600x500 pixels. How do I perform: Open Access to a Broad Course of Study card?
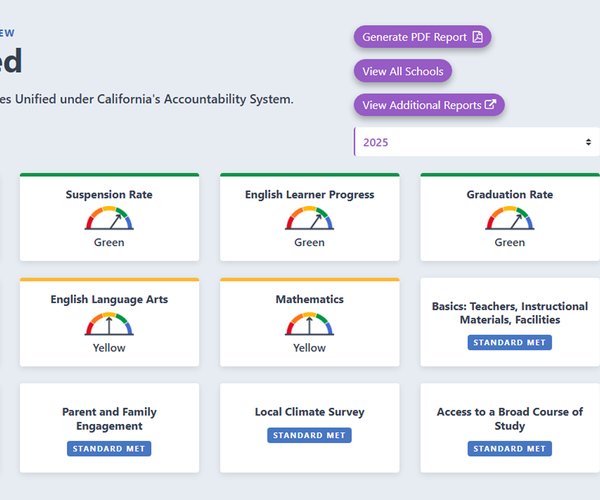click(510, 428)
